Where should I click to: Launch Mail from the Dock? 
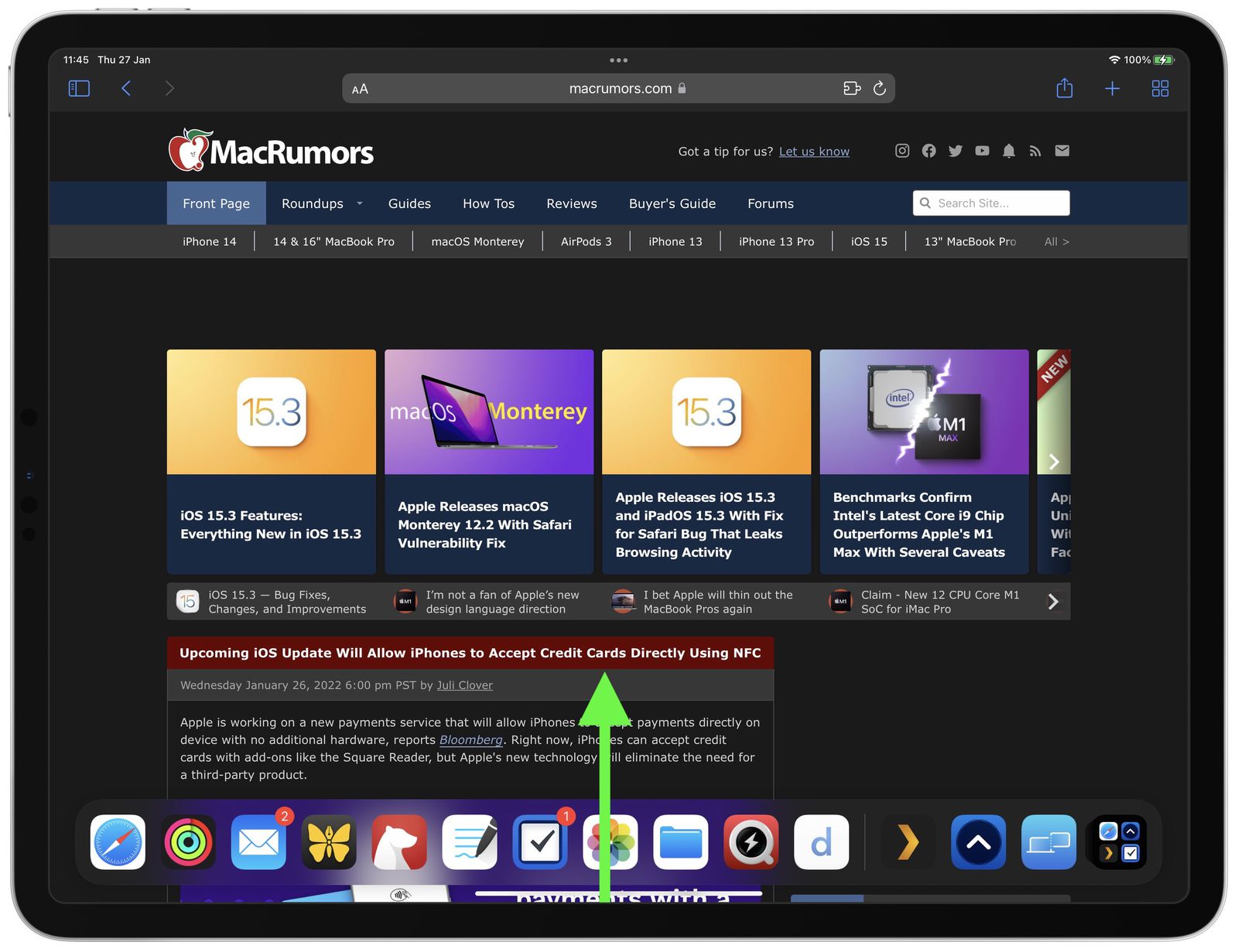pyautogui.click(x=258, y=842)
